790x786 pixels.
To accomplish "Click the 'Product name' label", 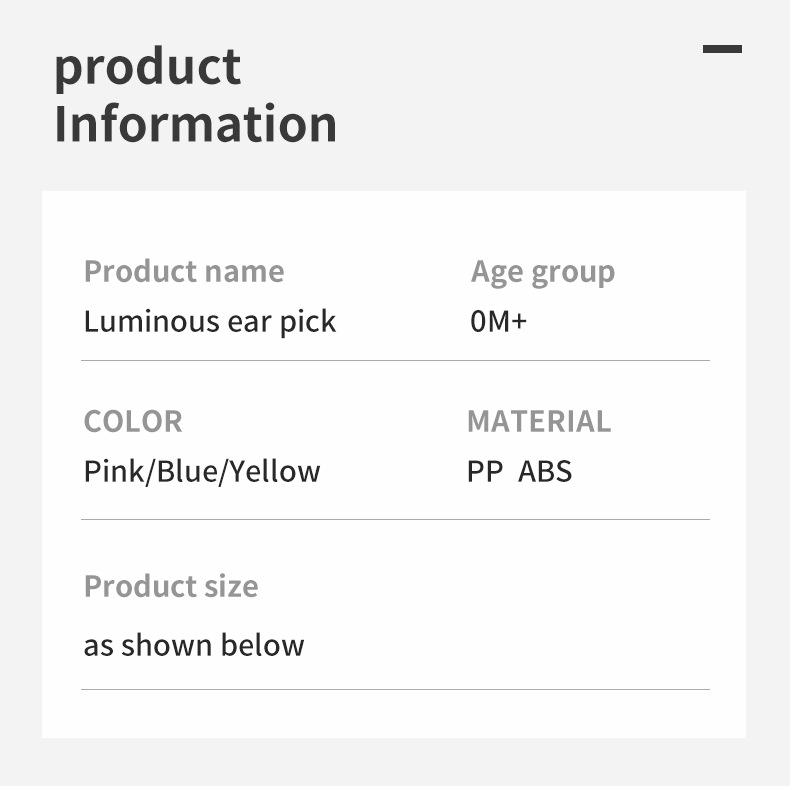I will click(184, 271).
